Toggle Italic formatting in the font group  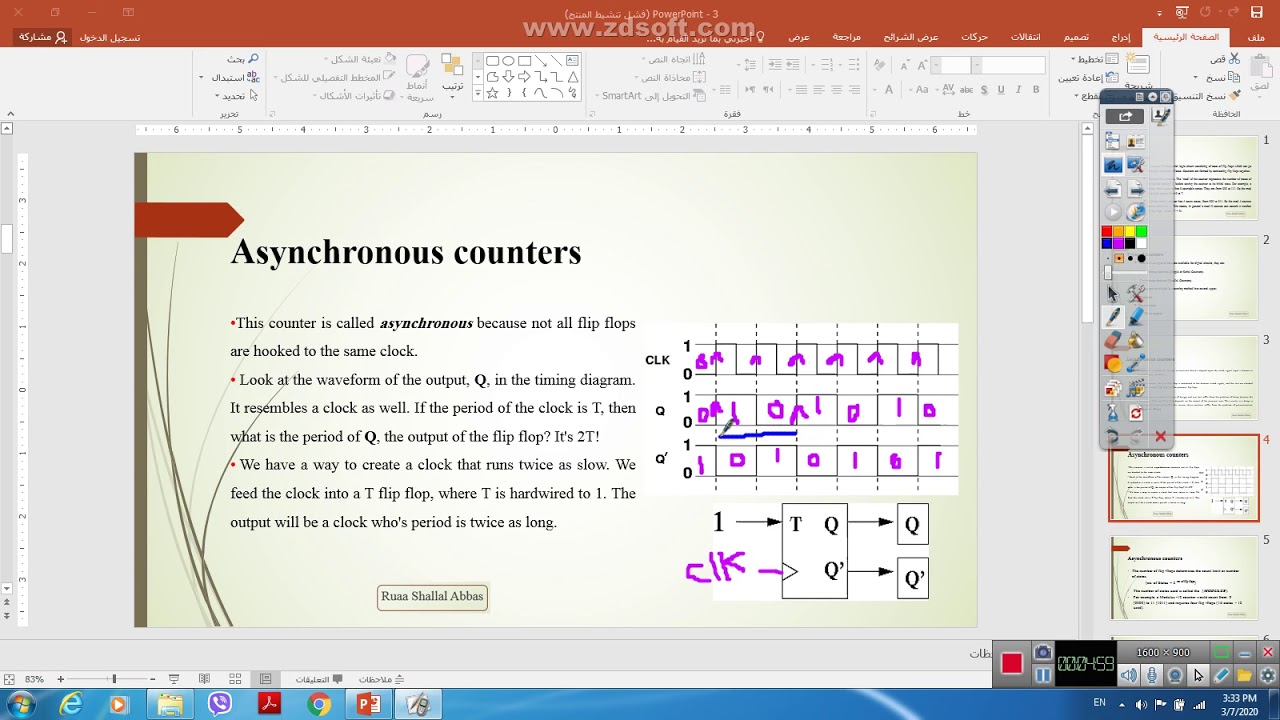pyautogui.click(x=1018, y=90)
